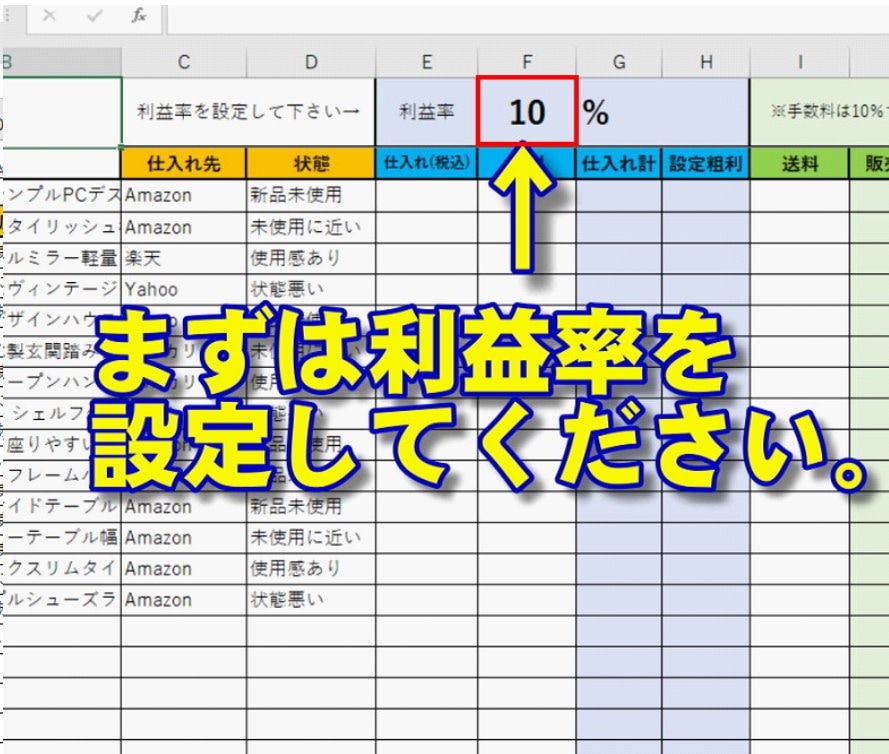Open the insert function fx icon
889x754 pixels.
139,15
